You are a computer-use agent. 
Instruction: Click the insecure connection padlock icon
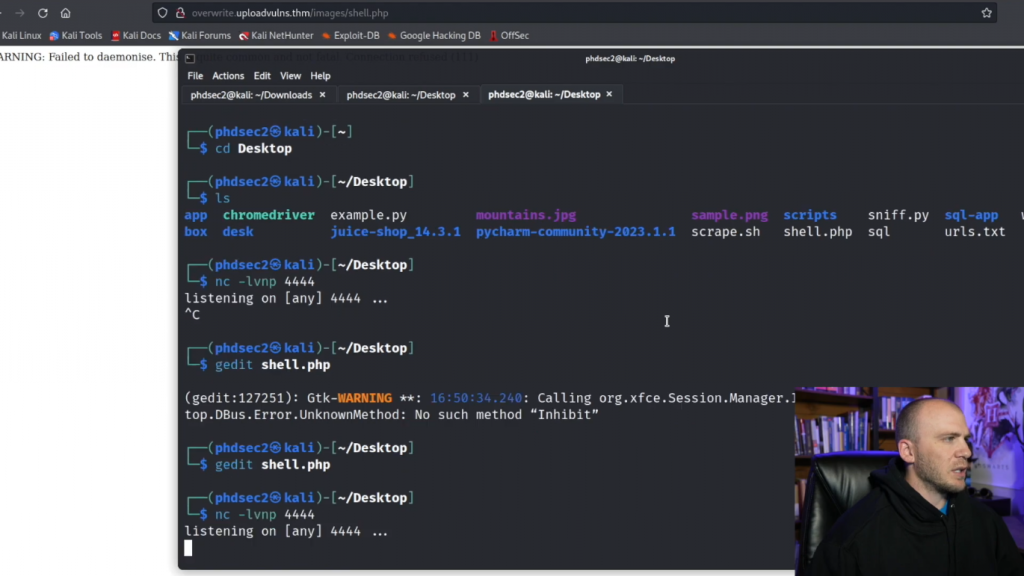pyautogui.click(x=180, y=13)
